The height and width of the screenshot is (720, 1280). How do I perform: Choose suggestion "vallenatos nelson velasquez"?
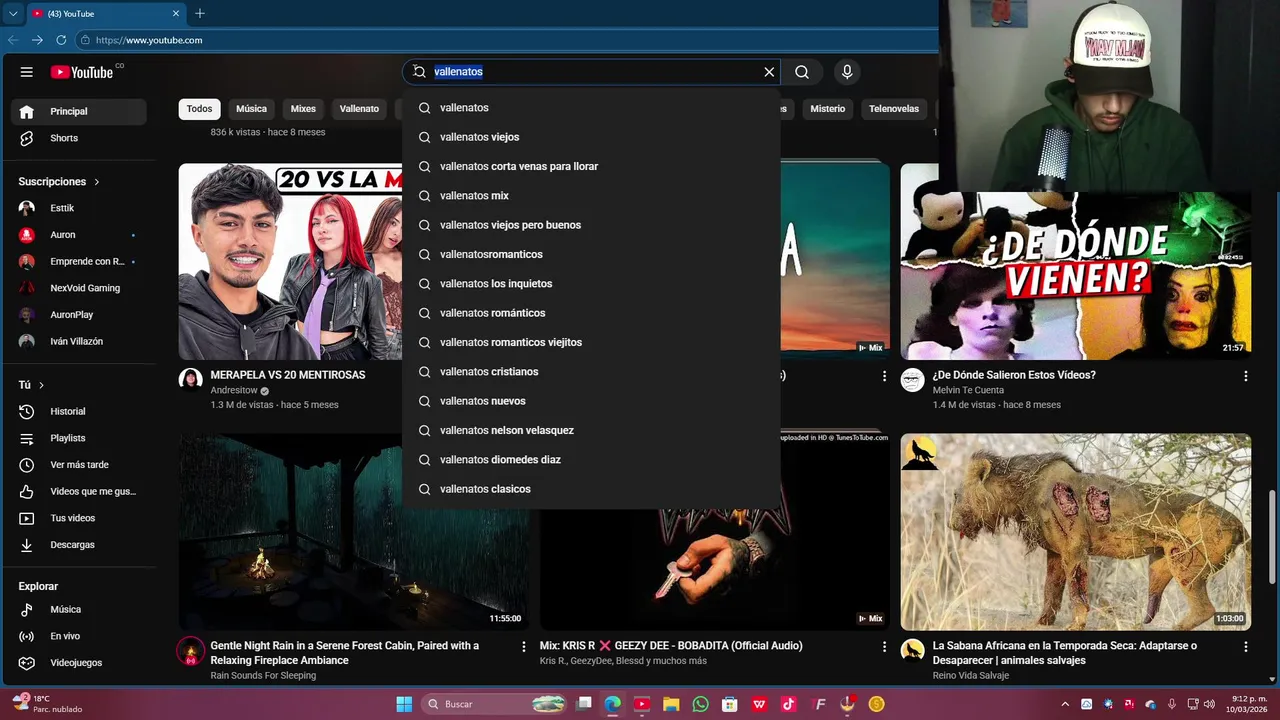pos(591,430)
